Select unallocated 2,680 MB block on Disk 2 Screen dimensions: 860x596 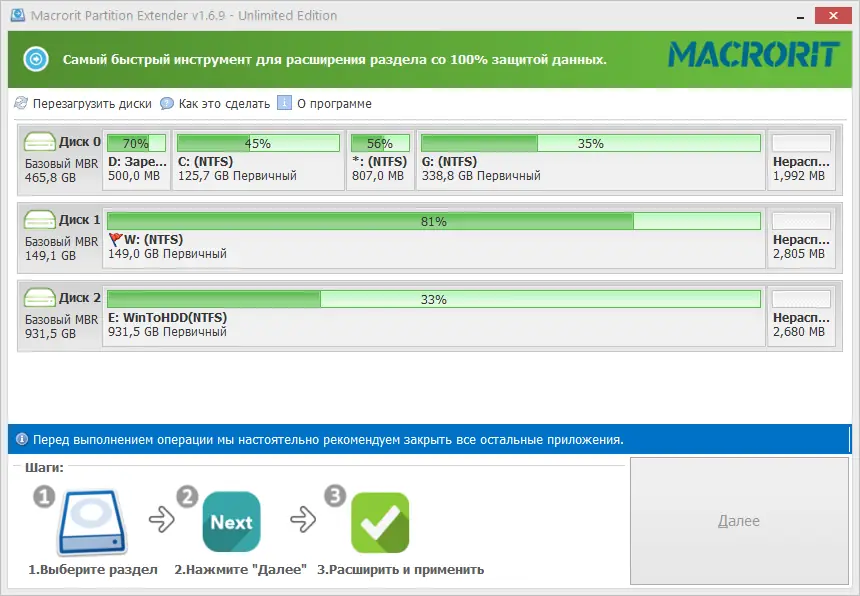[x=801, y=316]
